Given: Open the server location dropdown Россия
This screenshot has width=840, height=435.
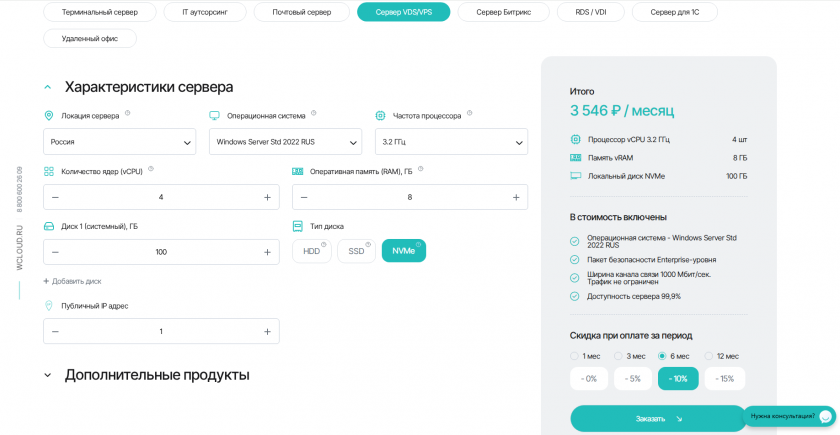Looking at the screenshot, I should (119, 142).
